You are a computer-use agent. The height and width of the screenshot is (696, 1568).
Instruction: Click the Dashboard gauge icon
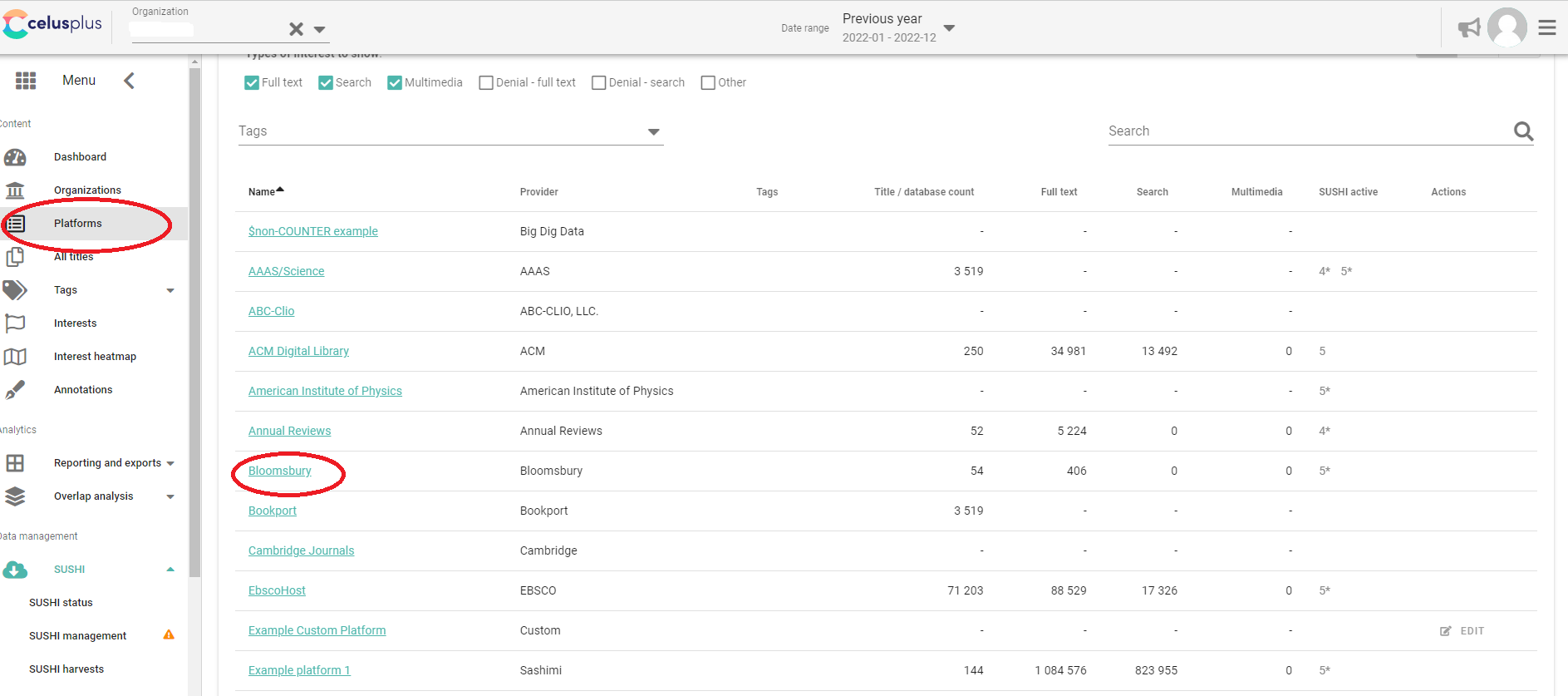pyautogui.click(x=15, y=157)
